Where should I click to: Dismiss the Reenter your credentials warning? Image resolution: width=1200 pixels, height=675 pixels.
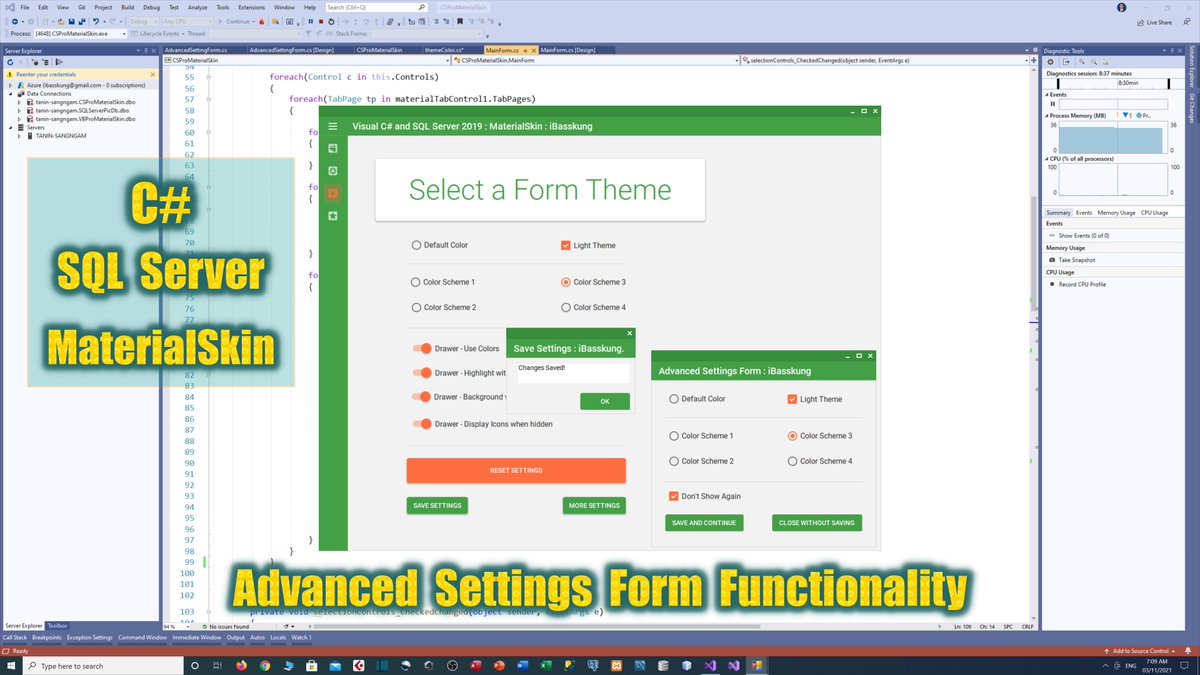pos(152,74)
